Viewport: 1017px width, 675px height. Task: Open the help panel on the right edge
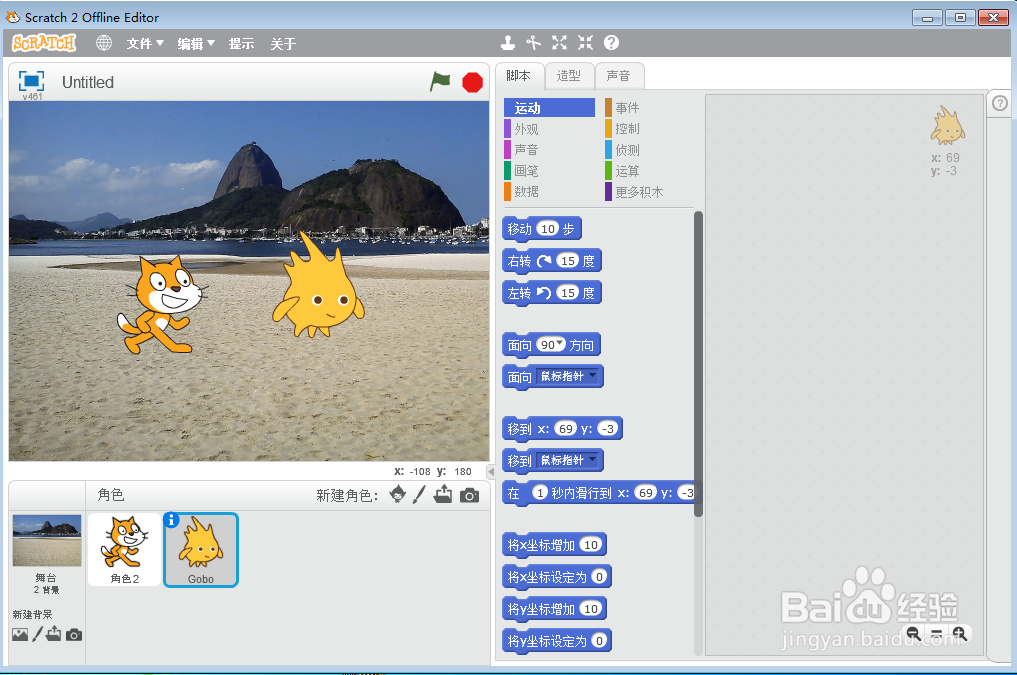coord(1000,103)
